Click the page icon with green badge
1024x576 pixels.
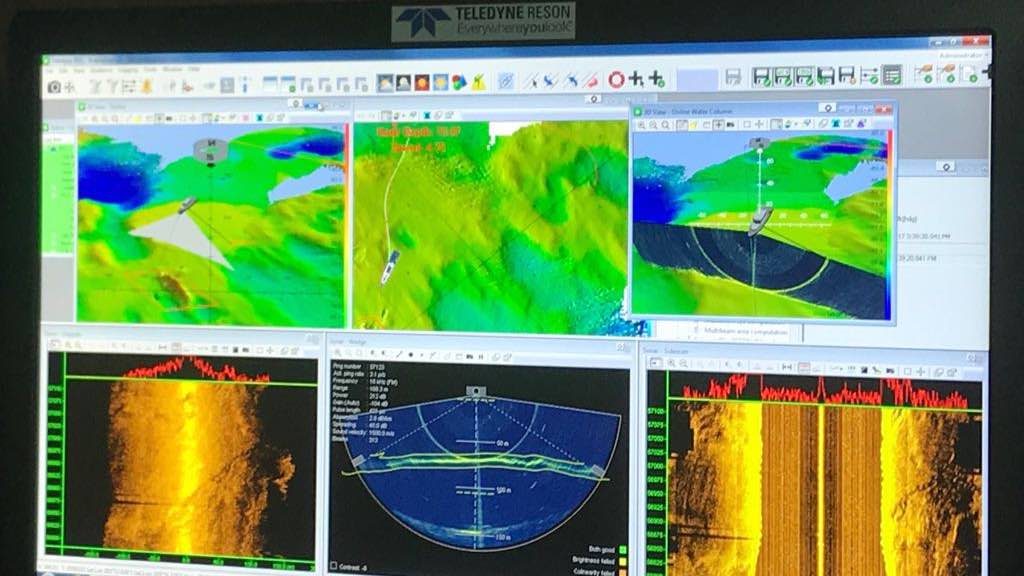(x=970, y=73)
